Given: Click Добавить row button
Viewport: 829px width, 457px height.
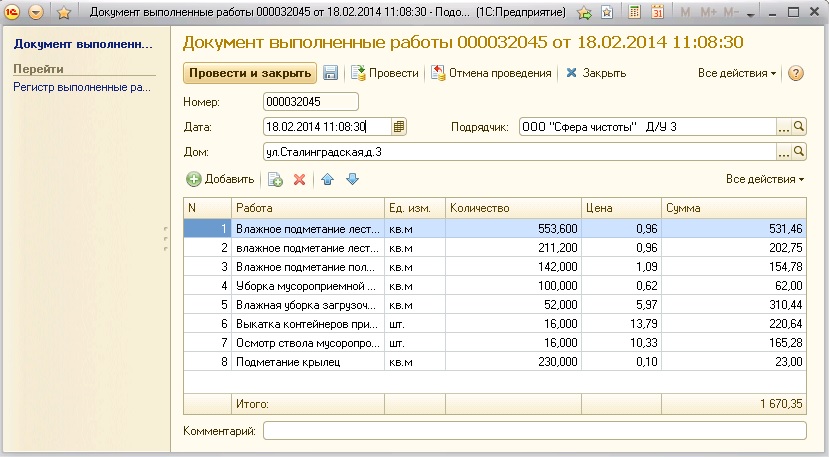Looking at the screenshot, I should click(220, 179).
